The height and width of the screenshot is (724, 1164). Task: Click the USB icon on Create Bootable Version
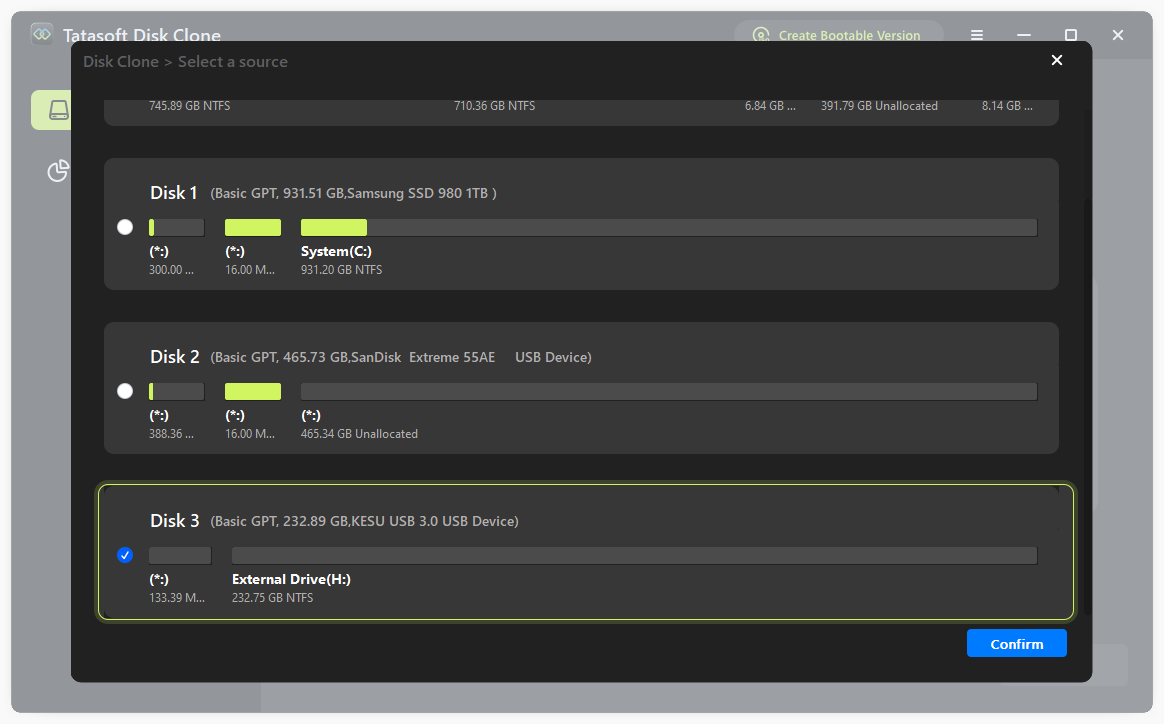click(761, 34)
